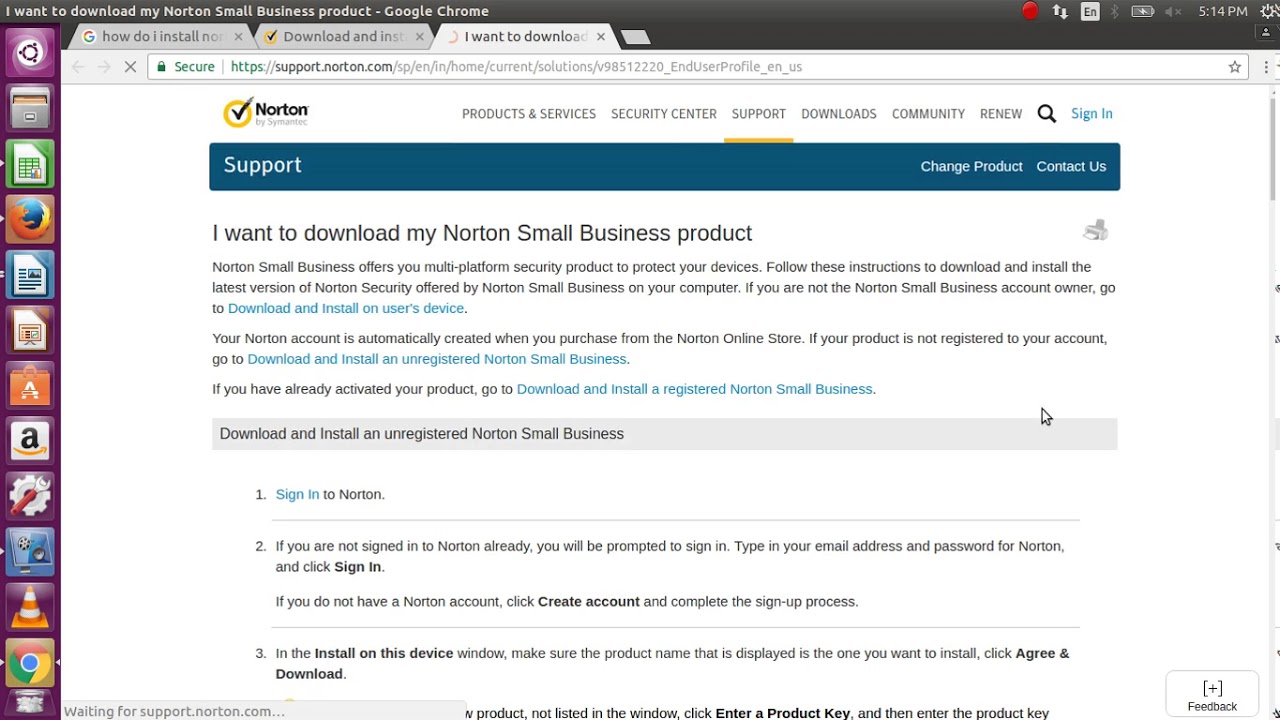The image size is (1280, 720).
Task: Click Contact Us link
Action: tap(1071, 166)
